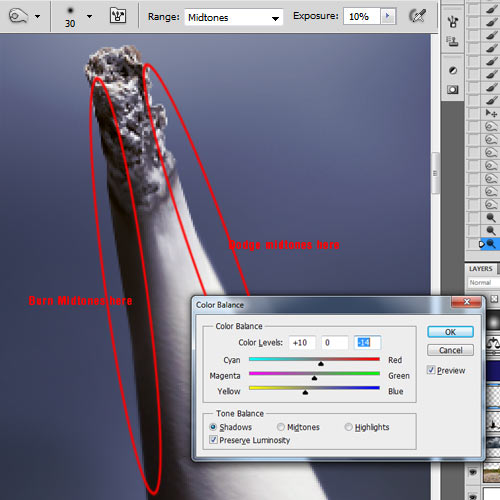The image size is (500, 500).
Task: Open the Normal blend mode dropdown
Action: click(484, 283)
